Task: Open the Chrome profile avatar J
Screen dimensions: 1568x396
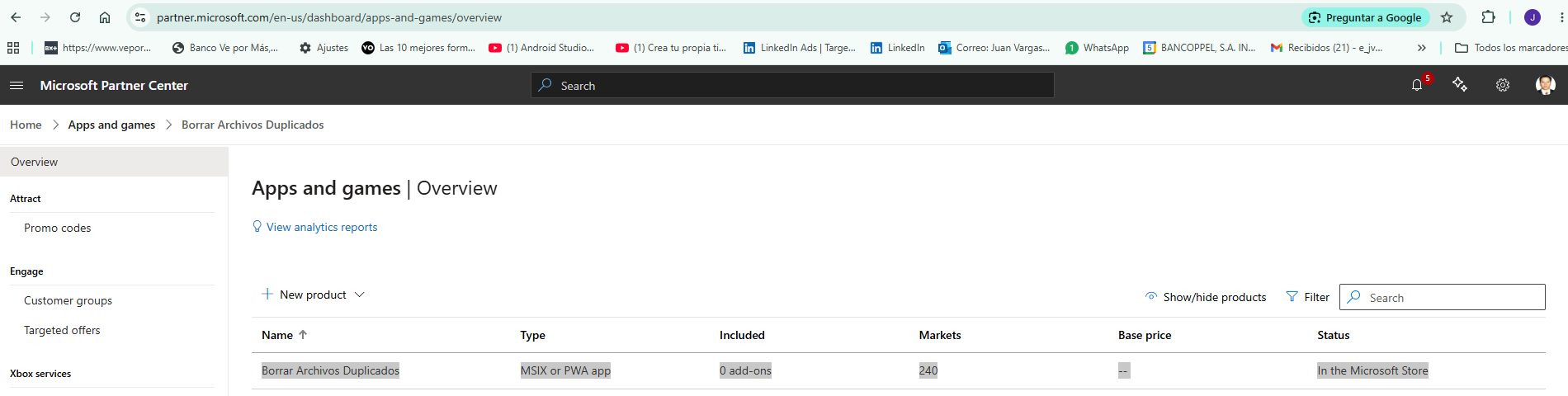Action: 1533,17
